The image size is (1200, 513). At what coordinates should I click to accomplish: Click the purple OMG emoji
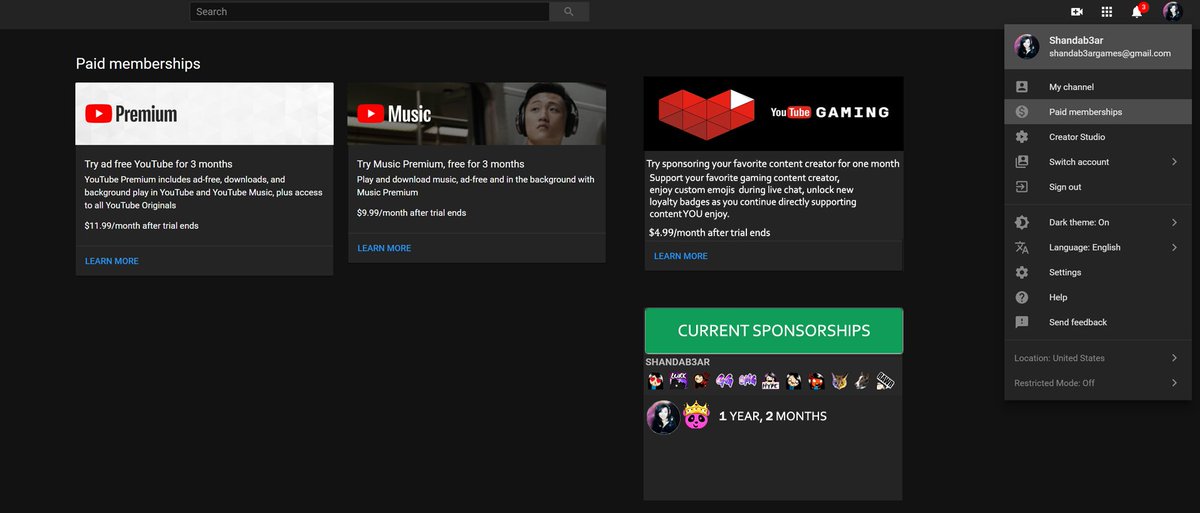pyautogui.click(x=748, y=381)
